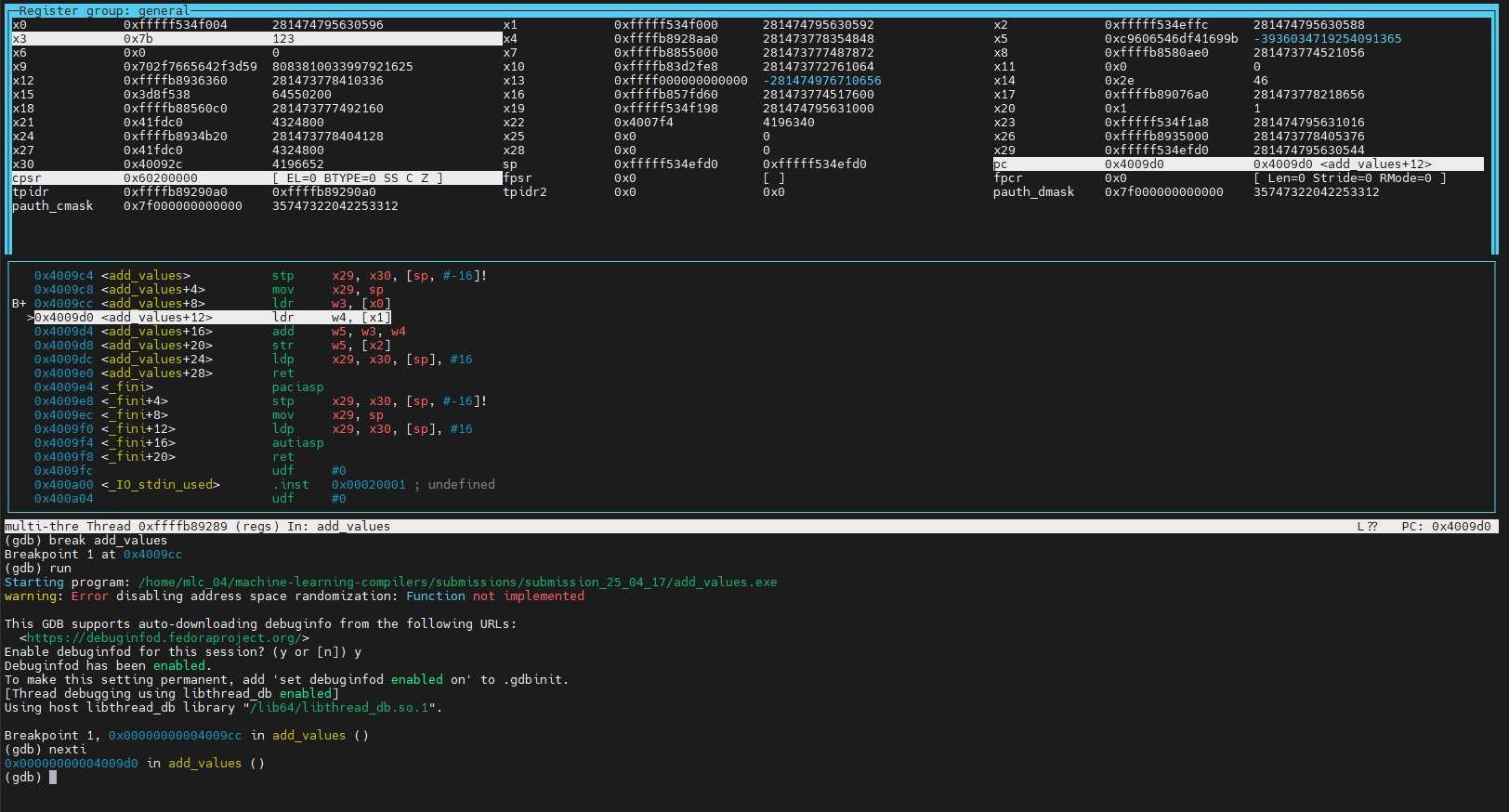Click the x5 register negative decimal value
1509x812 pixels.
click(1328, 39)
